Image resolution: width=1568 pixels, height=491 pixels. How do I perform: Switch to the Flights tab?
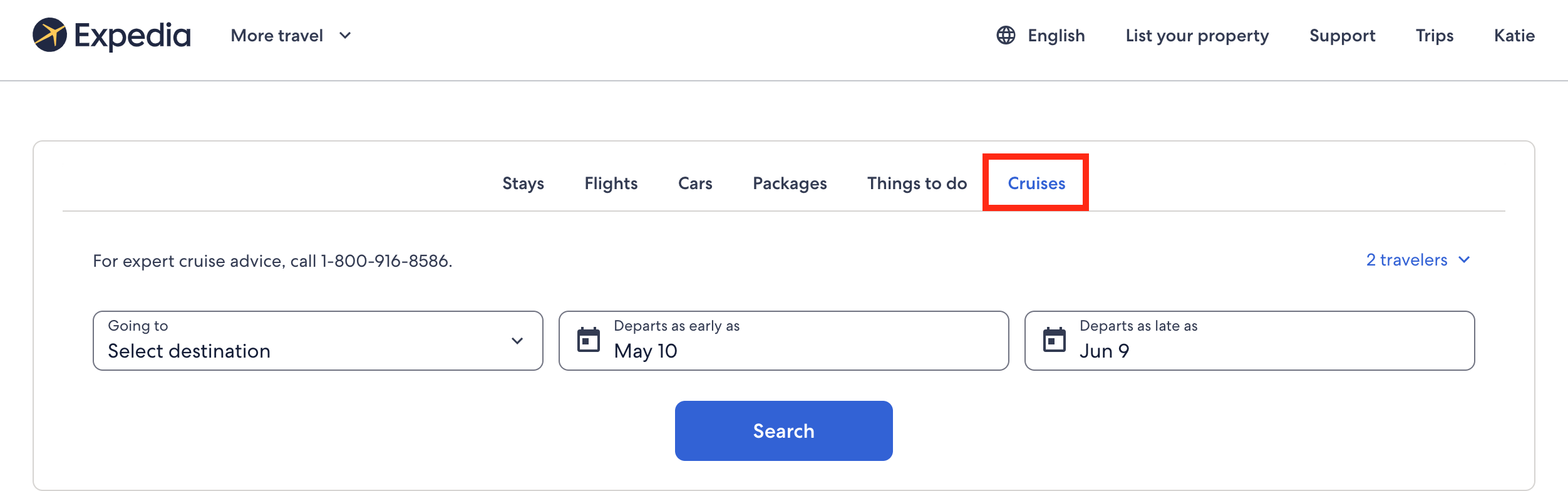[611, 183]
